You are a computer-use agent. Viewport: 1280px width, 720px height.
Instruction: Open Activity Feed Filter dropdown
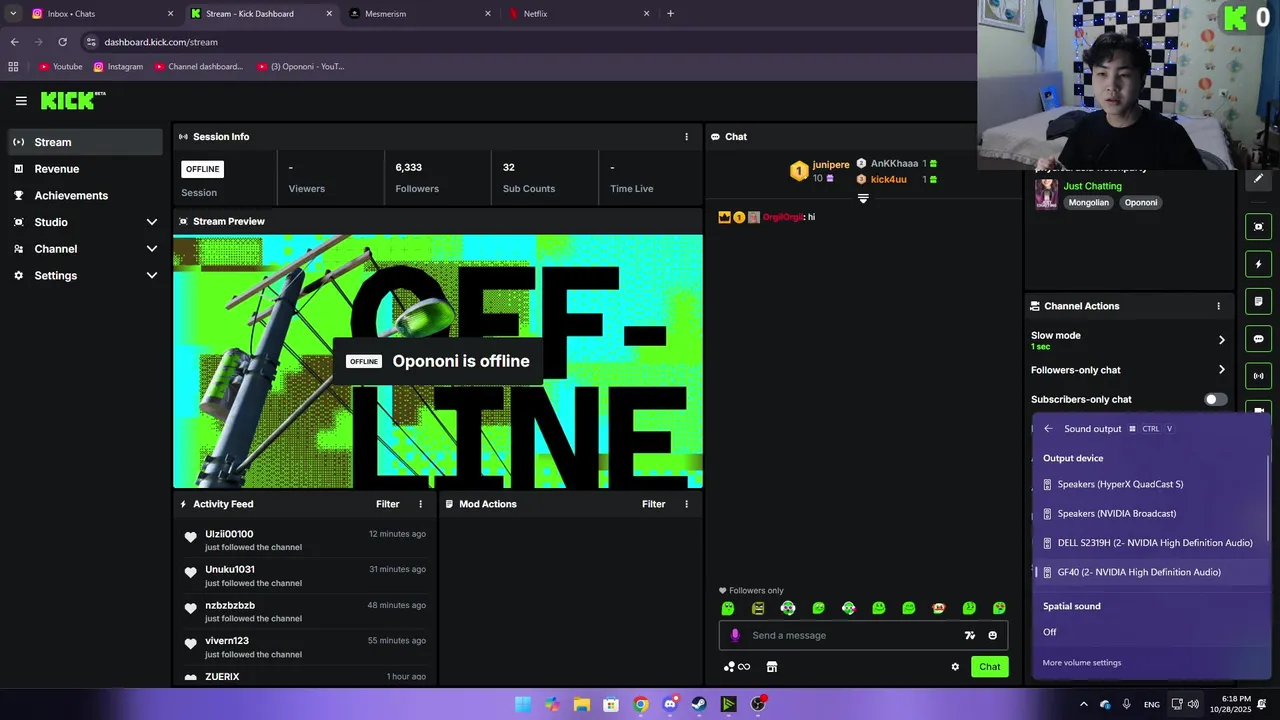(x=388, y=504)
